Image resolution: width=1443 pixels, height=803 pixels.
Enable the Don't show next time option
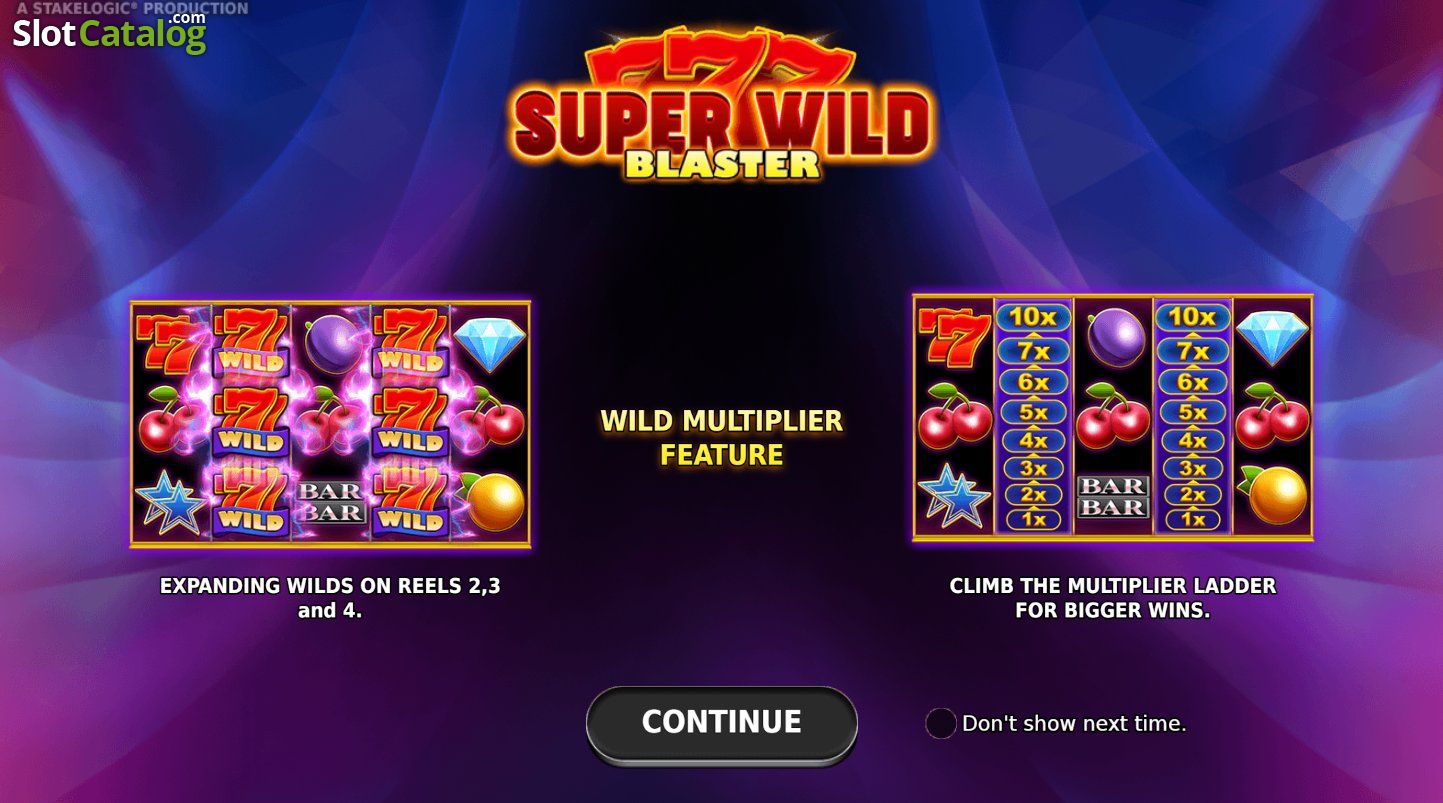point(941,723)
